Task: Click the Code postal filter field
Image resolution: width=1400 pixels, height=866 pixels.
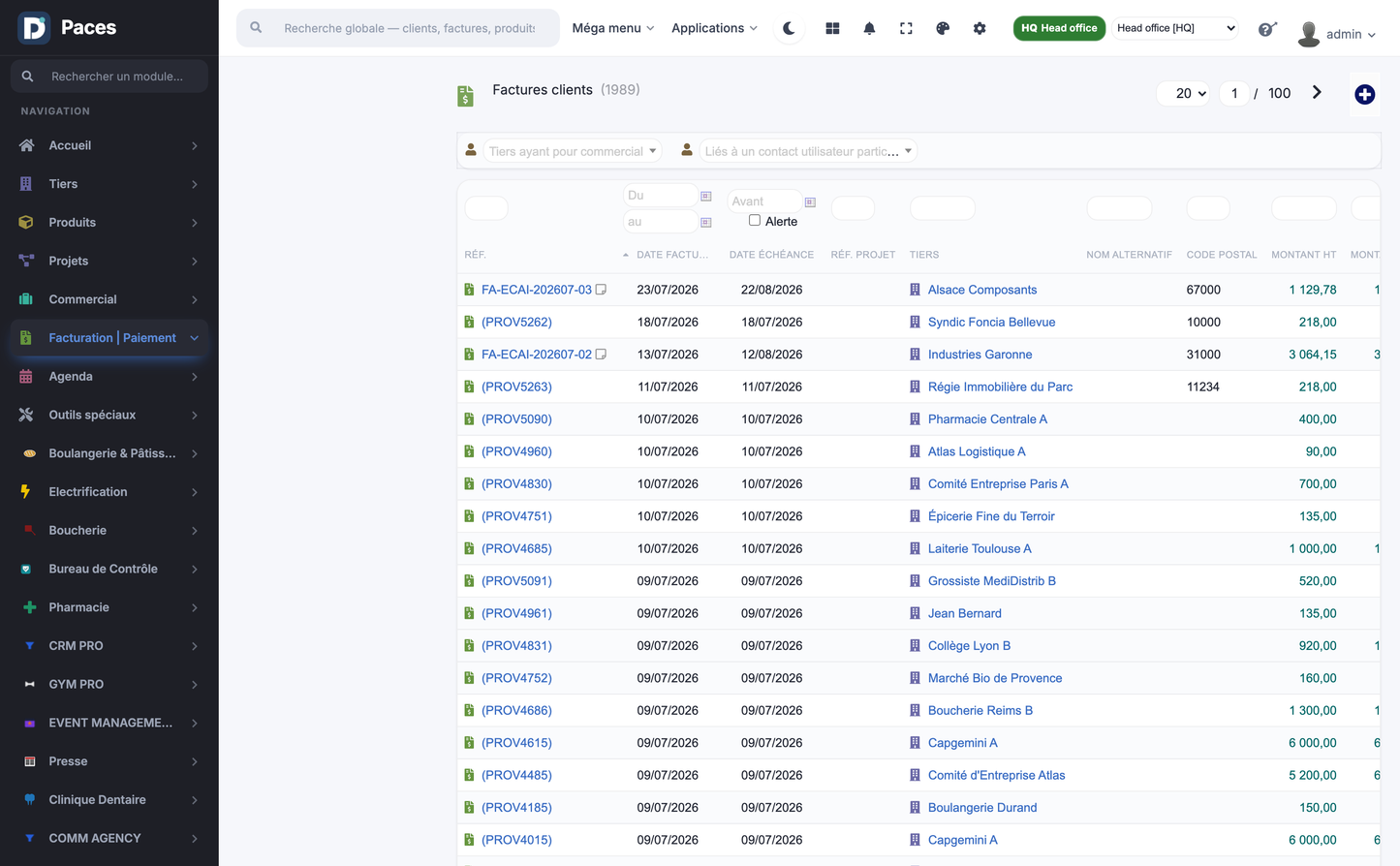Action: click(x=1208, y=208)
